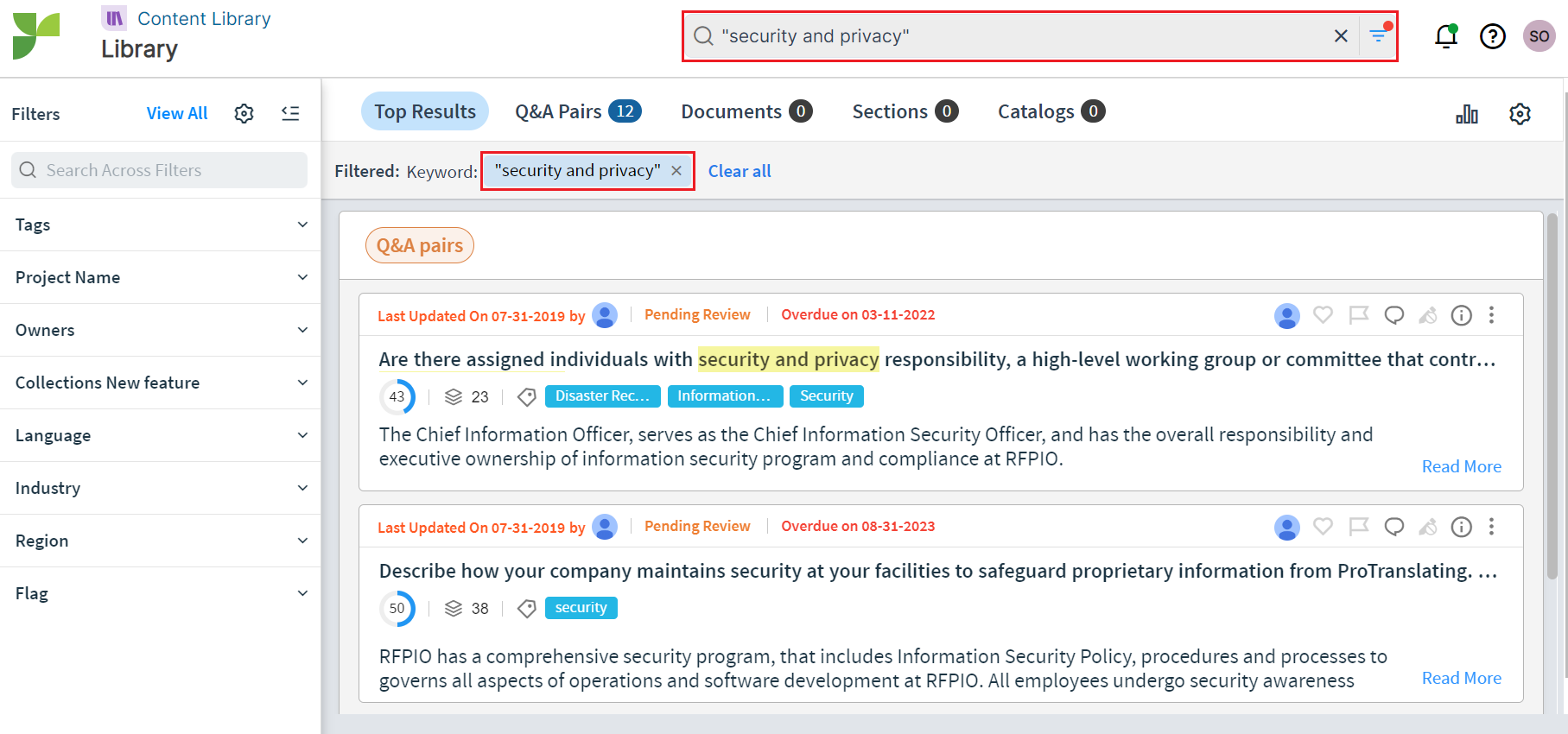Switch to the Q&A Pairs tab
This screenshot has width=1568, height=734.
577,111
